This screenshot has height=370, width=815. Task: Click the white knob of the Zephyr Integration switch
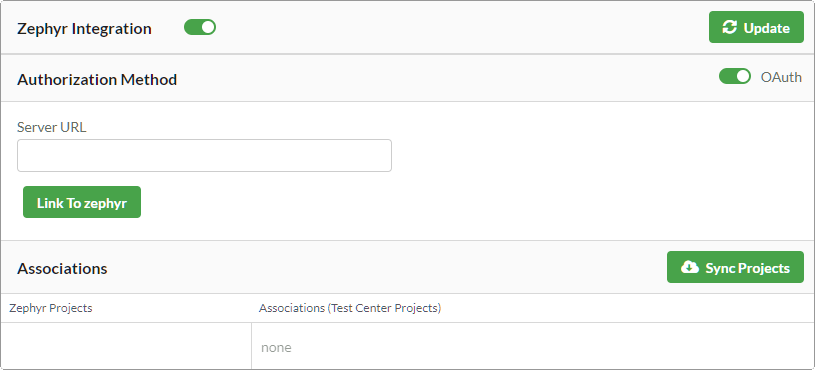[208, 27]
